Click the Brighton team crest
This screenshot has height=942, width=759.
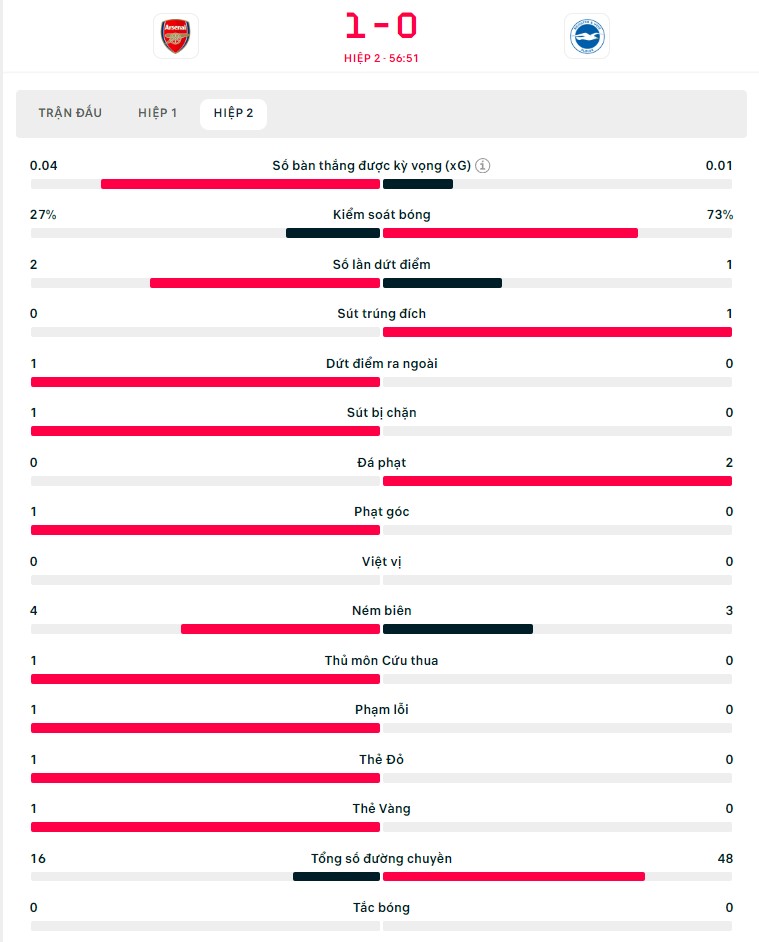click(587, 36)
